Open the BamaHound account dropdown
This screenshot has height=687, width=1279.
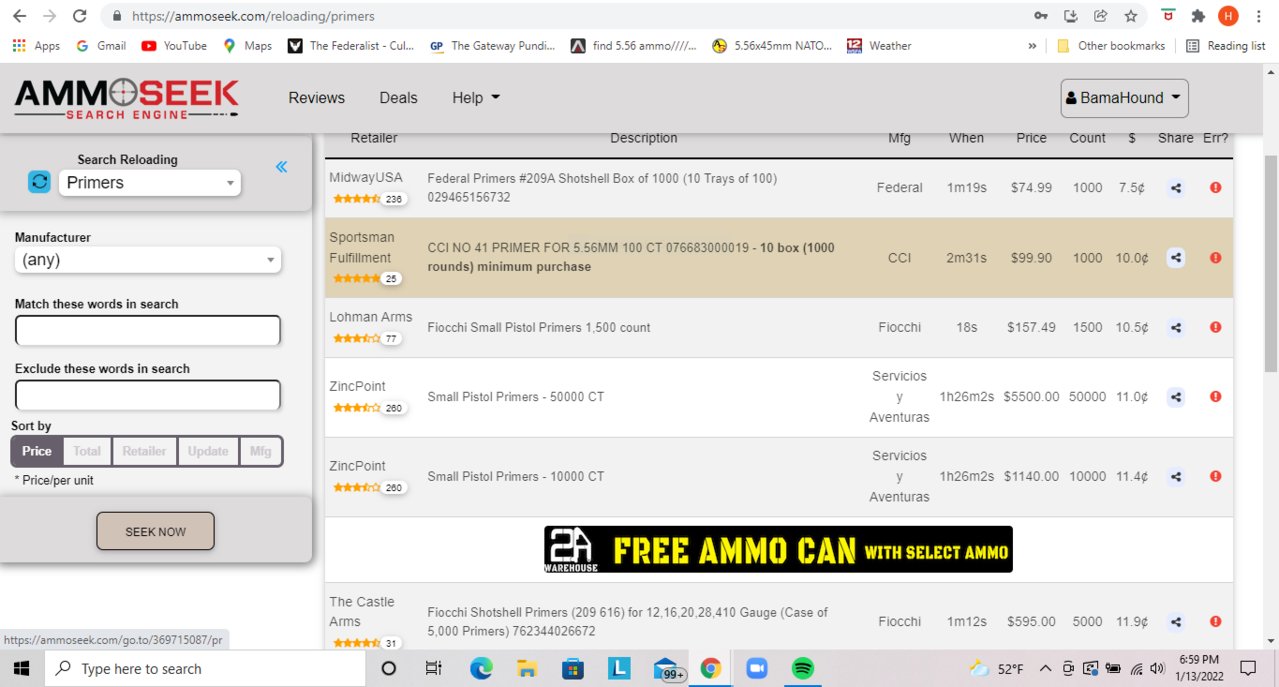[1124, 98]
